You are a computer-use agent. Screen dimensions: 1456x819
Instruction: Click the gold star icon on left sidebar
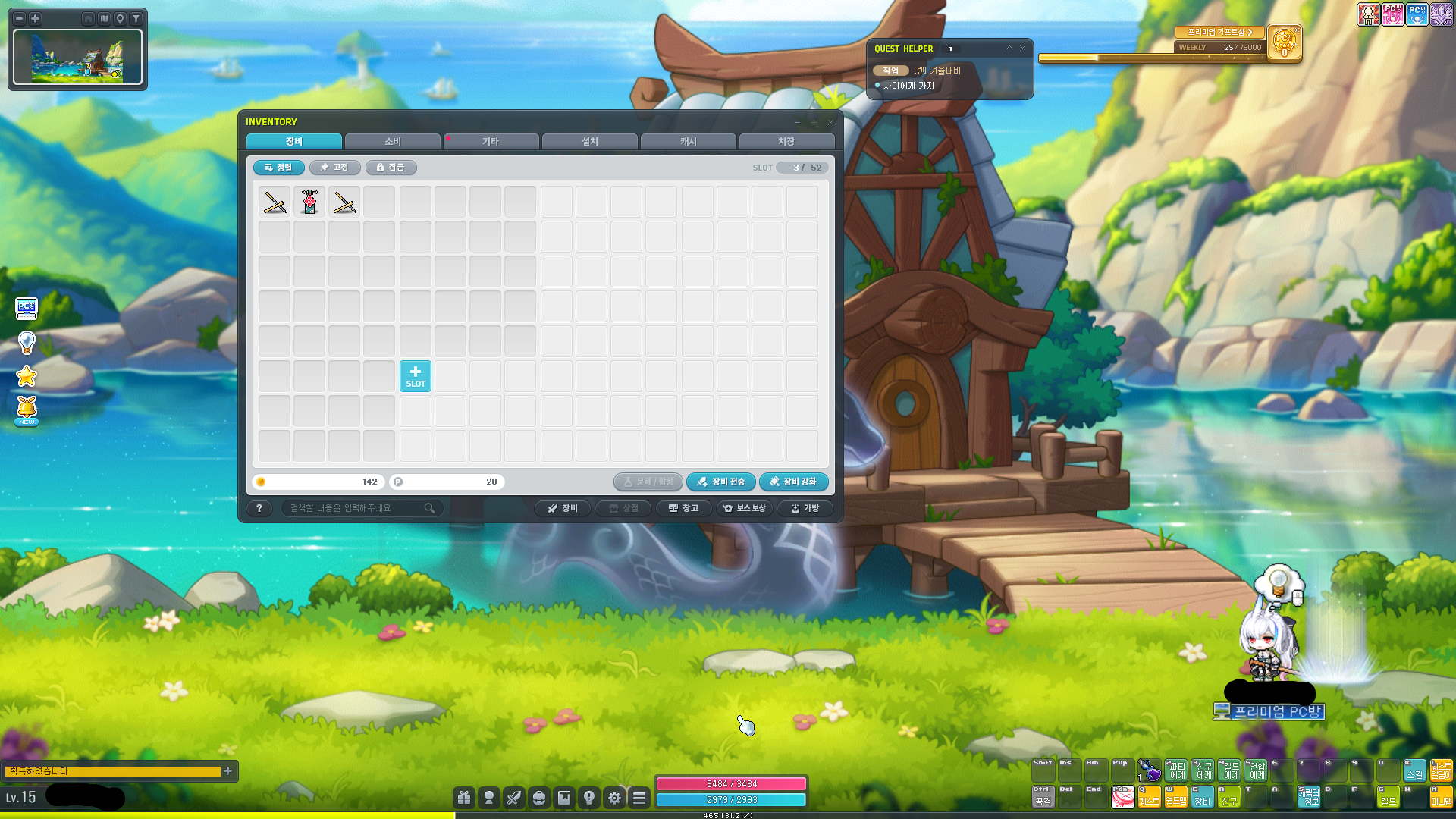[27, 376]
